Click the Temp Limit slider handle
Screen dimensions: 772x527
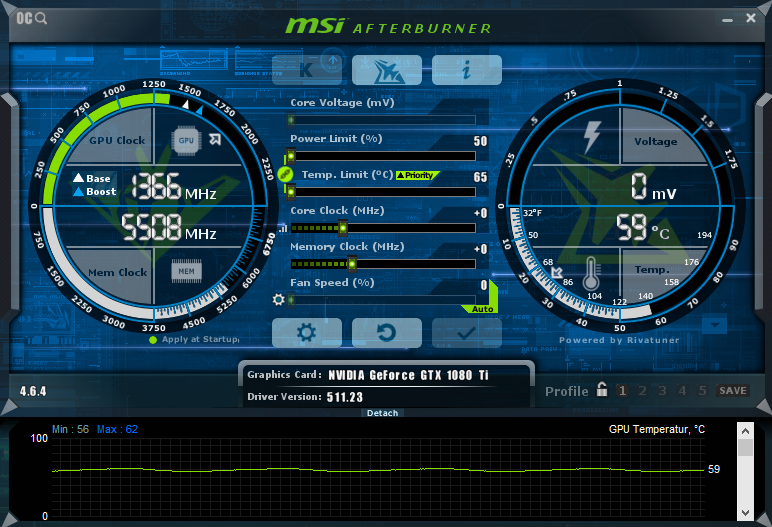291,192
